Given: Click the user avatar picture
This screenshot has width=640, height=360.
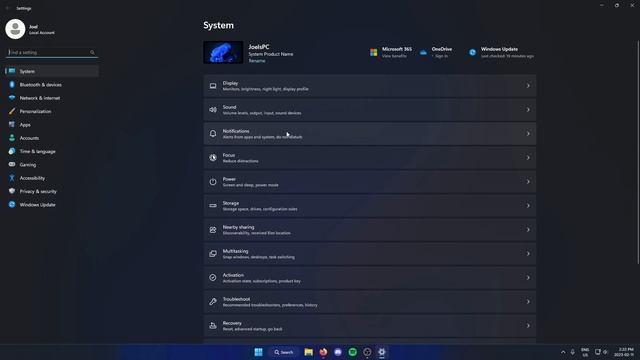Looking at the screenshot, I should pos(15,29).
